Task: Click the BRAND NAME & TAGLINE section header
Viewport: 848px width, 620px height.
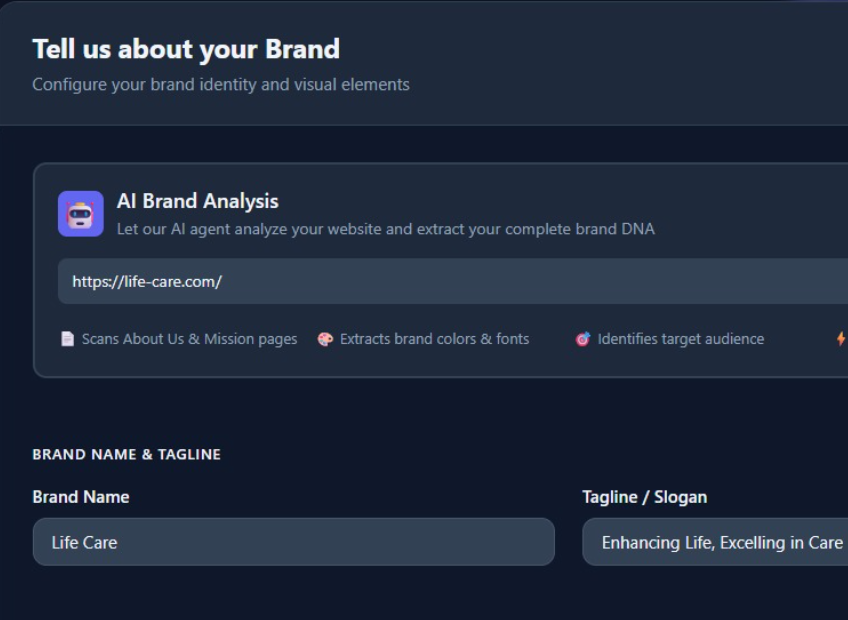Action: 126,454
